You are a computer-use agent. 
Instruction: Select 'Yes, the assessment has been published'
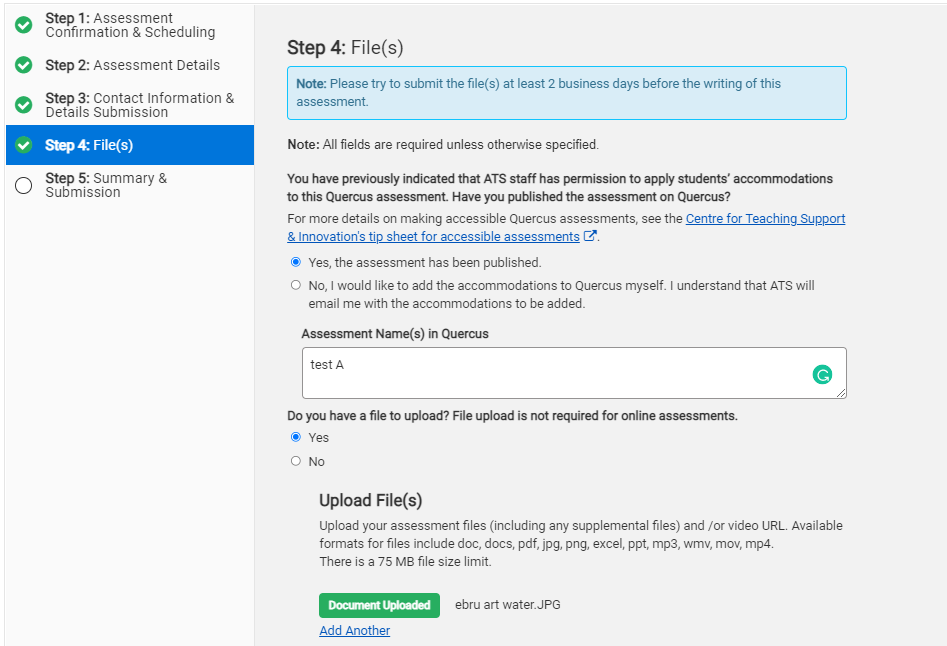click(295, 262)
